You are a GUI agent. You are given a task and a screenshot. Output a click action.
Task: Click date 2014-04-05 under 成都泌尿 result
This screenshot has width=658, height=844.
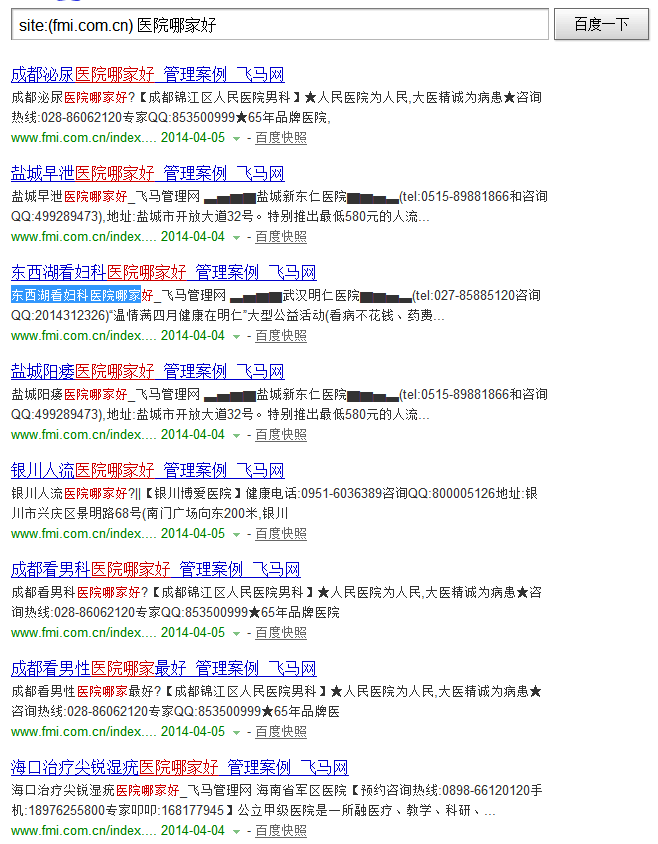coord(193,138)
